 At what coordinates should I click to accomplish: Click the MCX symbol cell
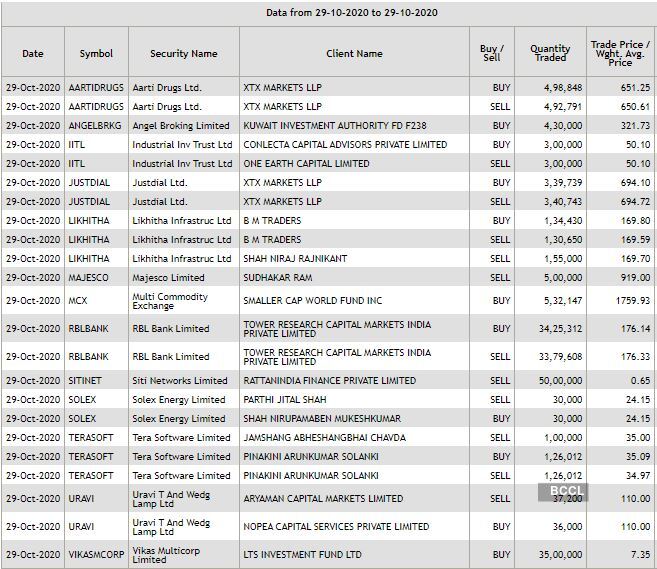click(79, 301)
